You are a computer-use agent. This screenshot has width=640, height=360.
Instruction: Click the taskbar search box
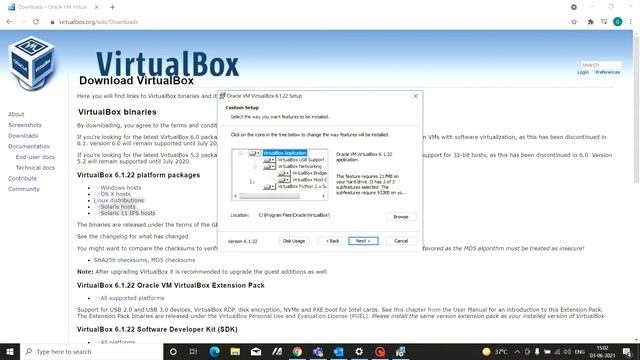92,351
